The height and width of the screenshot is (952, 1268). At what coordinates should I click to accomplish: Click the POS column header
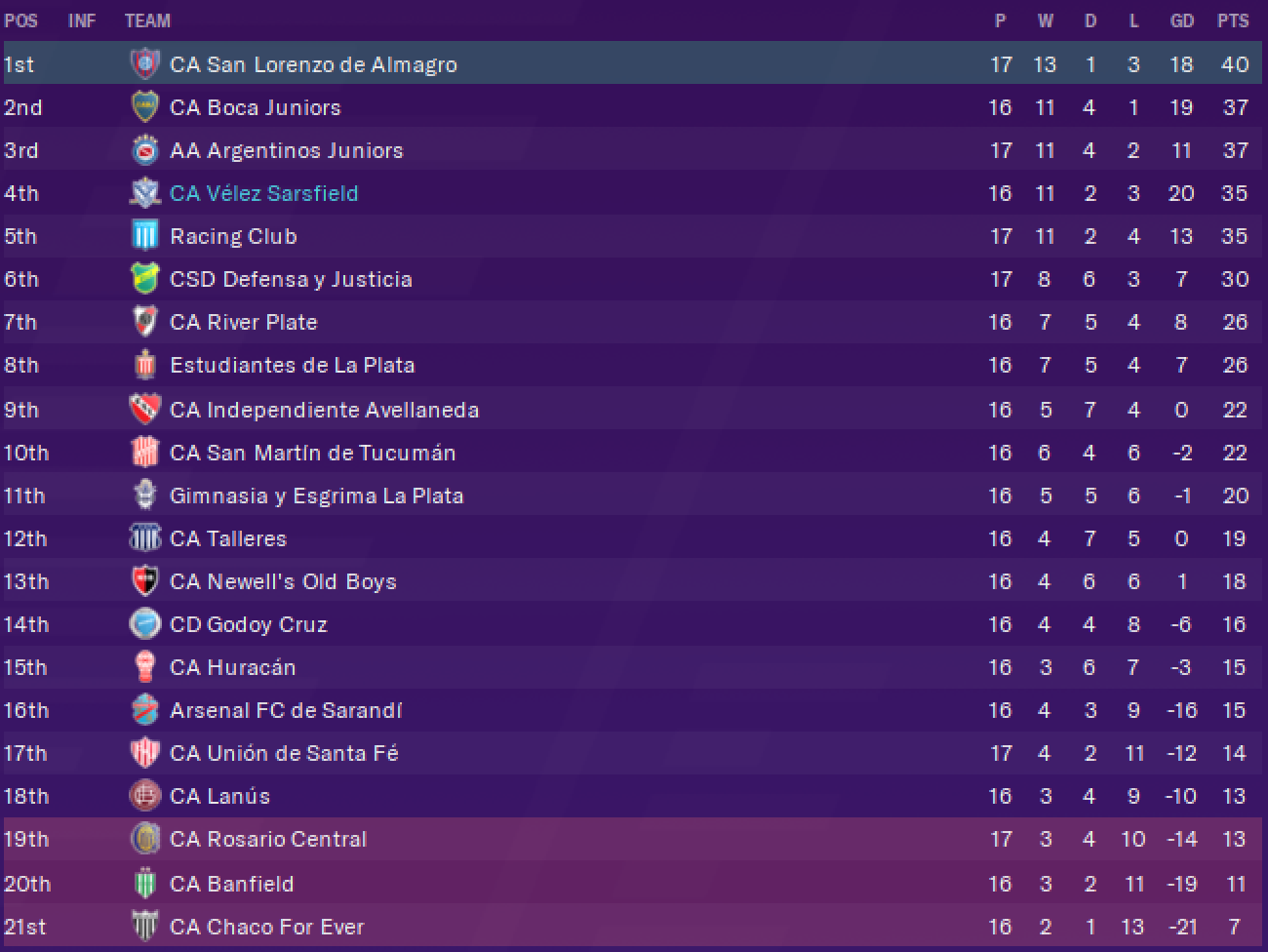point(21,20)
